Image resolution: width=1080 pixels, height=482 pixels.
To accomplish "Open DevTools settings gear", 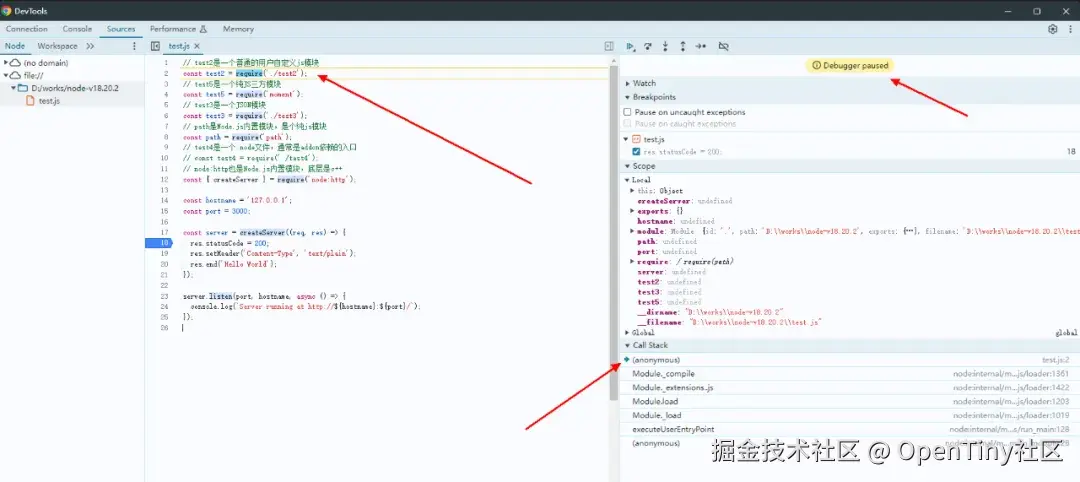I will (x=1052, y=29).
